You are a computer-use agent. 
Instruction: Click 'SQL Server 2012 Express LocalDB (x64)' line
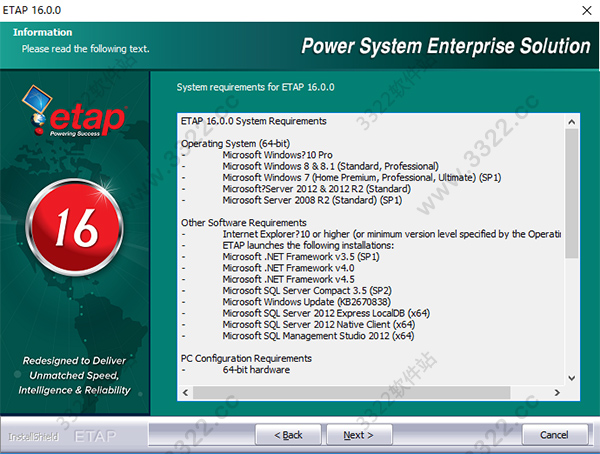pos(326,313)
